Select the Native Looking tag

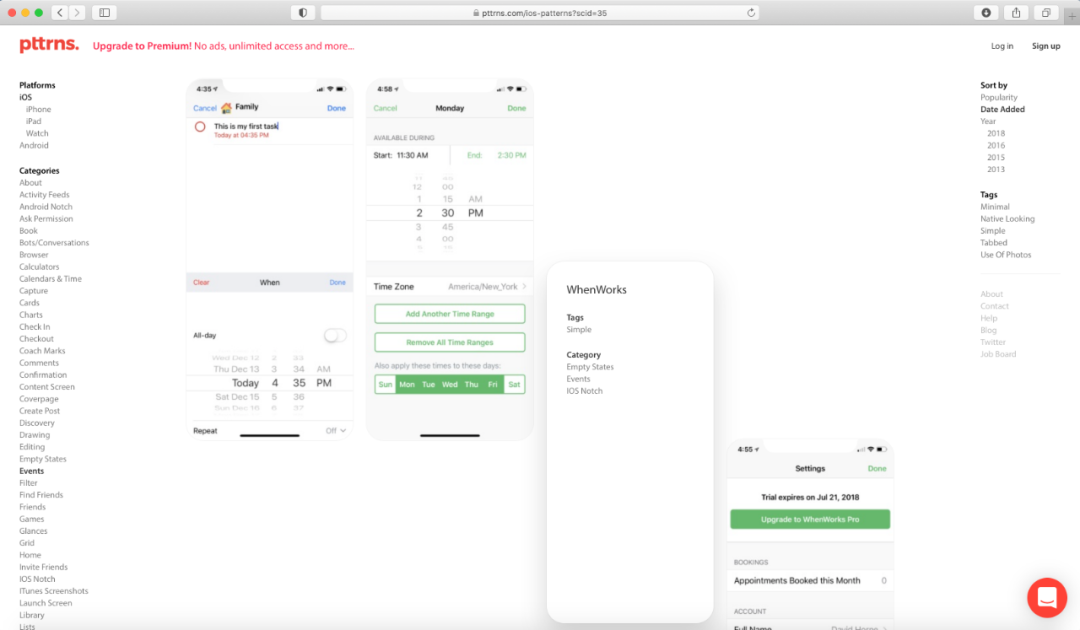(x=1007, y=219)
